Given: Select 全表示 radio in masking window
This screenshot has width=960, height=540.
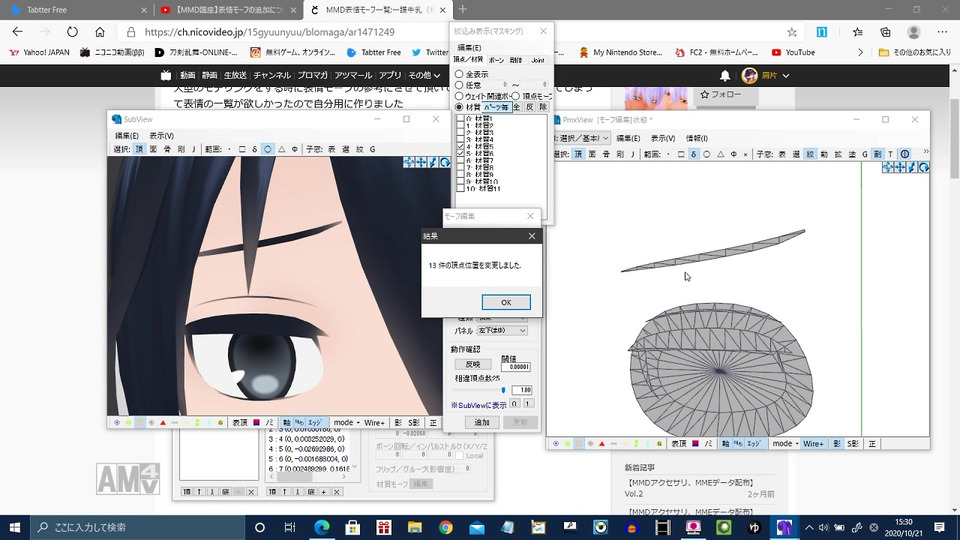Looking at the screenshot, I should click(459, 73).
